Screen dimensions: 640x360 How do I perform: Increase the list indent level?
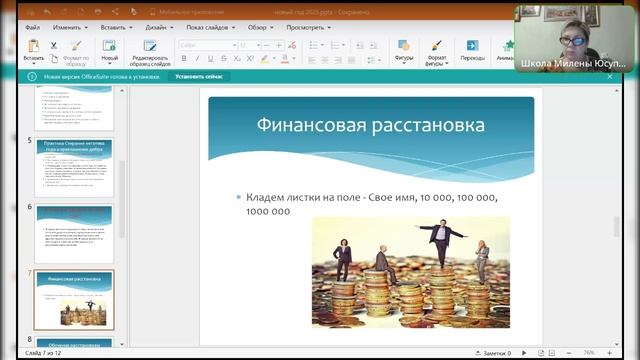coord(373,45)
